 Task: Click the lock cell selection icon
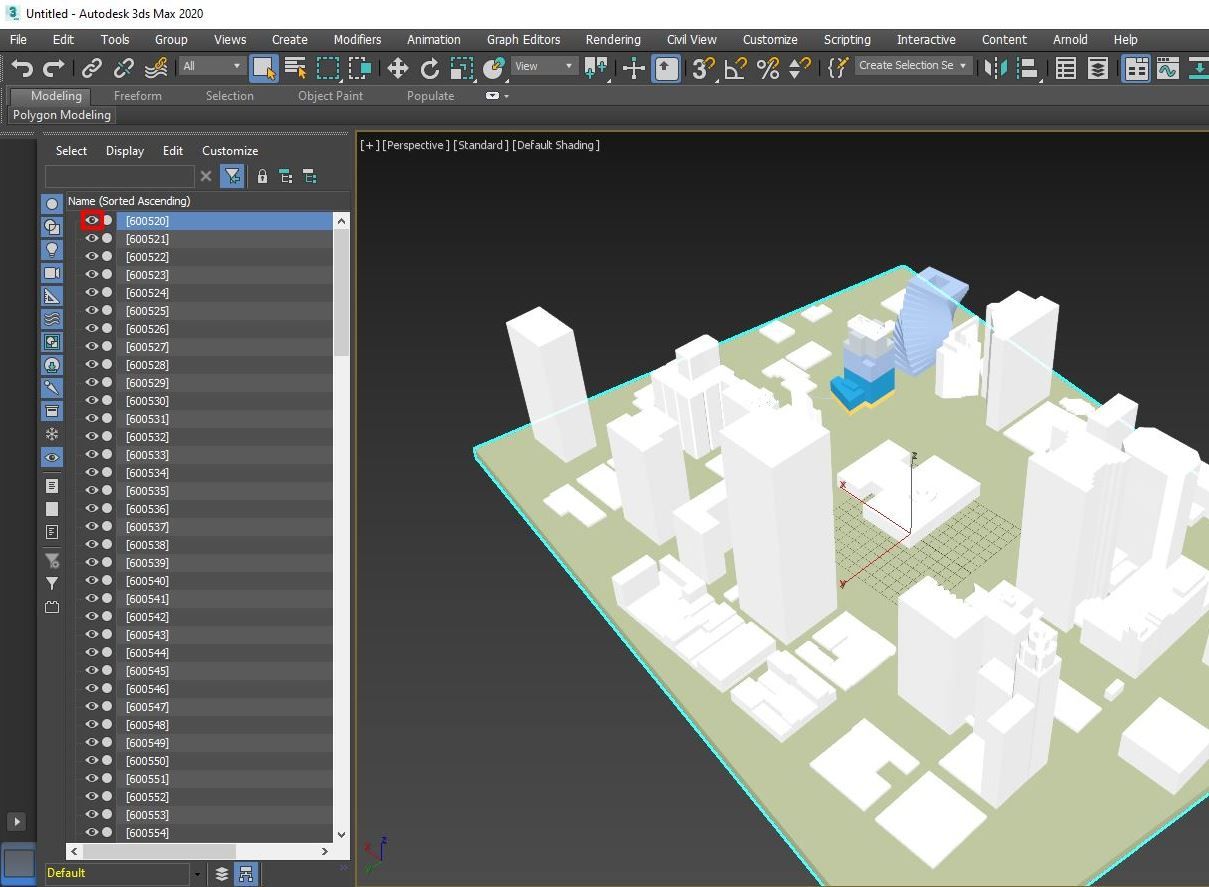(262, 176)
